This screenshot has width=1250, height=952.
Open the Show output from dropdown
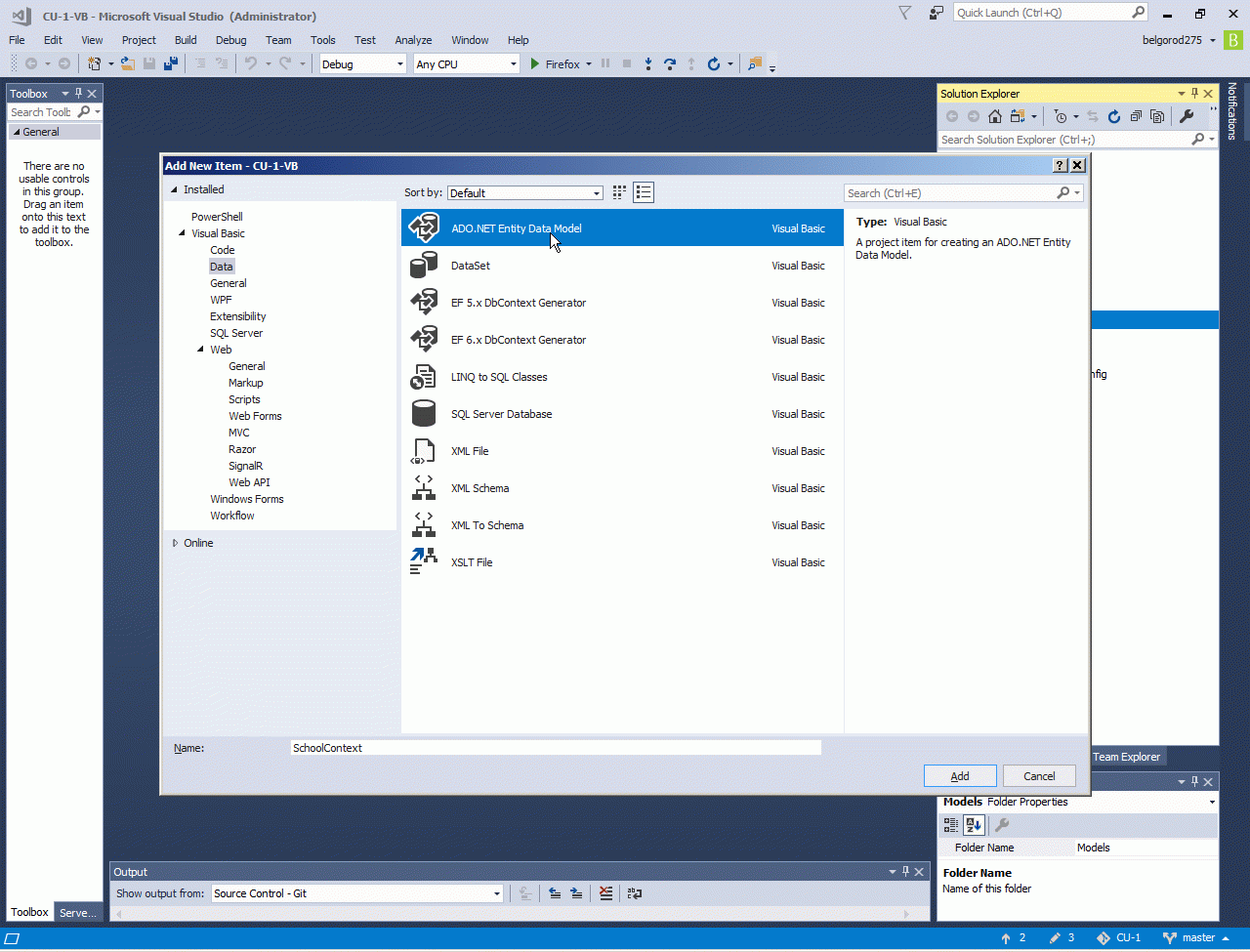357,893
